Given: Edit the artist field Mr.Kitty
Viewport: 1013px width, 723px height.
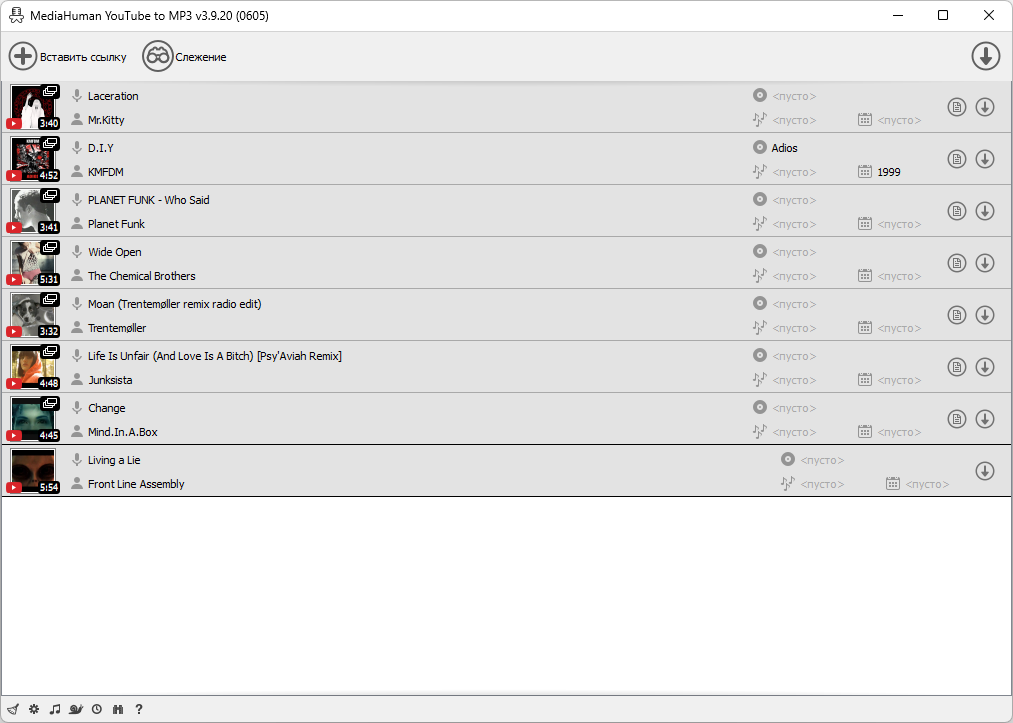Looking at the screenshot, I should (x=106, y=120).
